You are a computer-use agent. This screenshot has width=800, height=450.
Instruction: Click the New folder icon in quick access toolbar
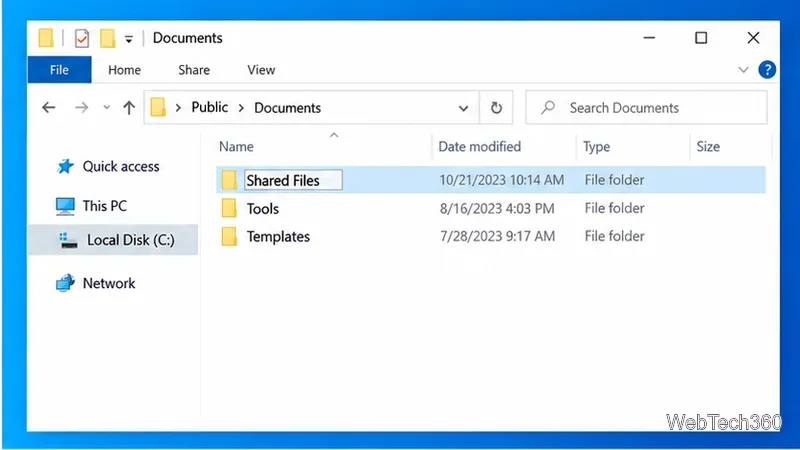point(107,38)
